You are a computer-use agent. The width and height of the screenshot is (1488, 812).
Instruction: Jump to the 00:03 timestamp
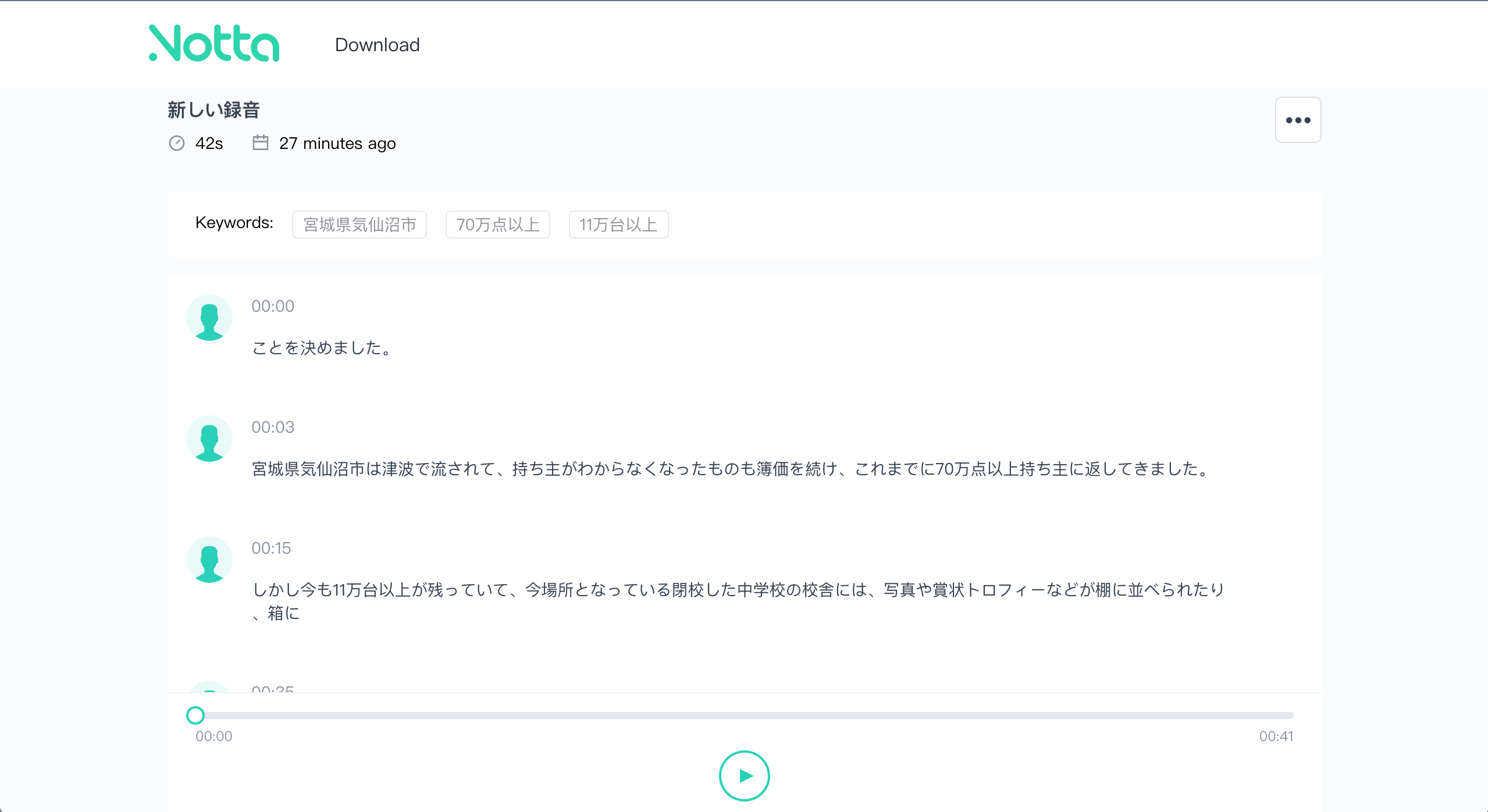pyautogui.click(x=272, y=427)
